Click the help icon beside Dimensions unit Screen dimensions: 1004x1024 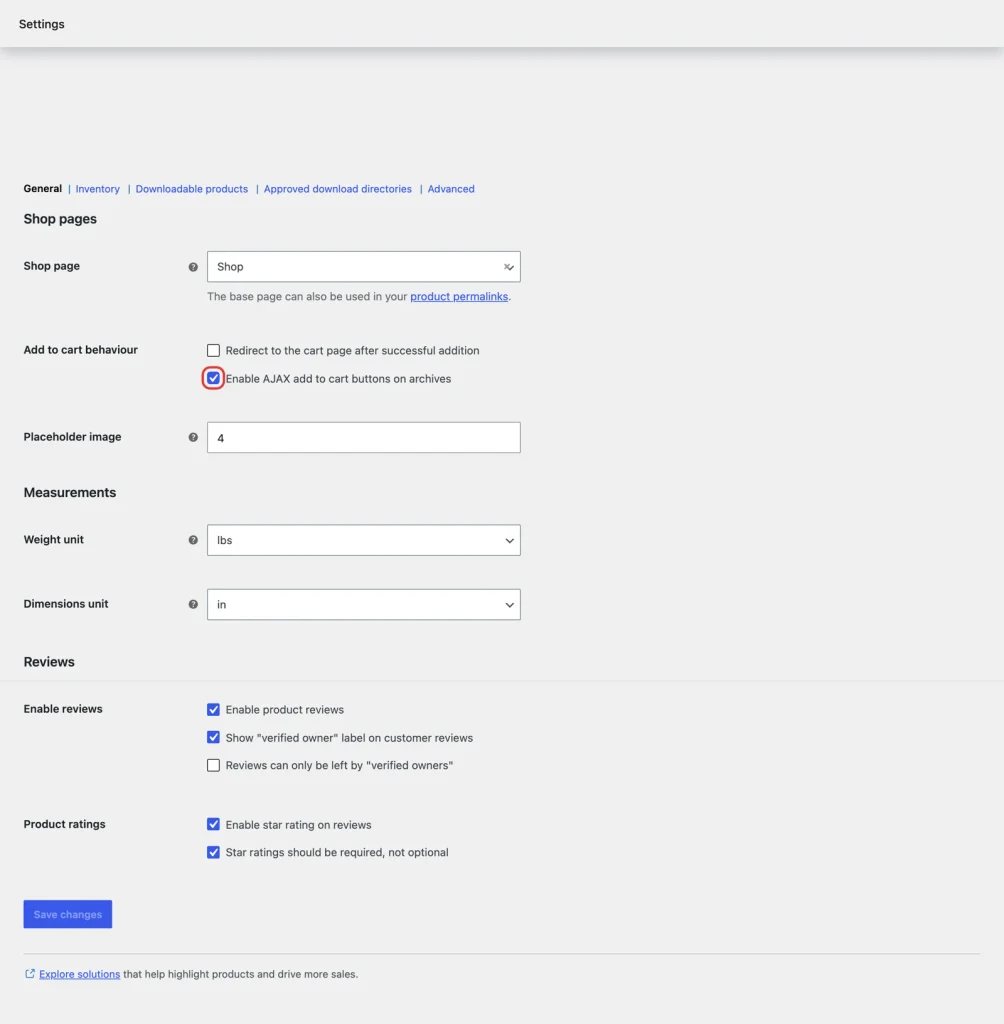pyautogui.click(x=193, y=604)
